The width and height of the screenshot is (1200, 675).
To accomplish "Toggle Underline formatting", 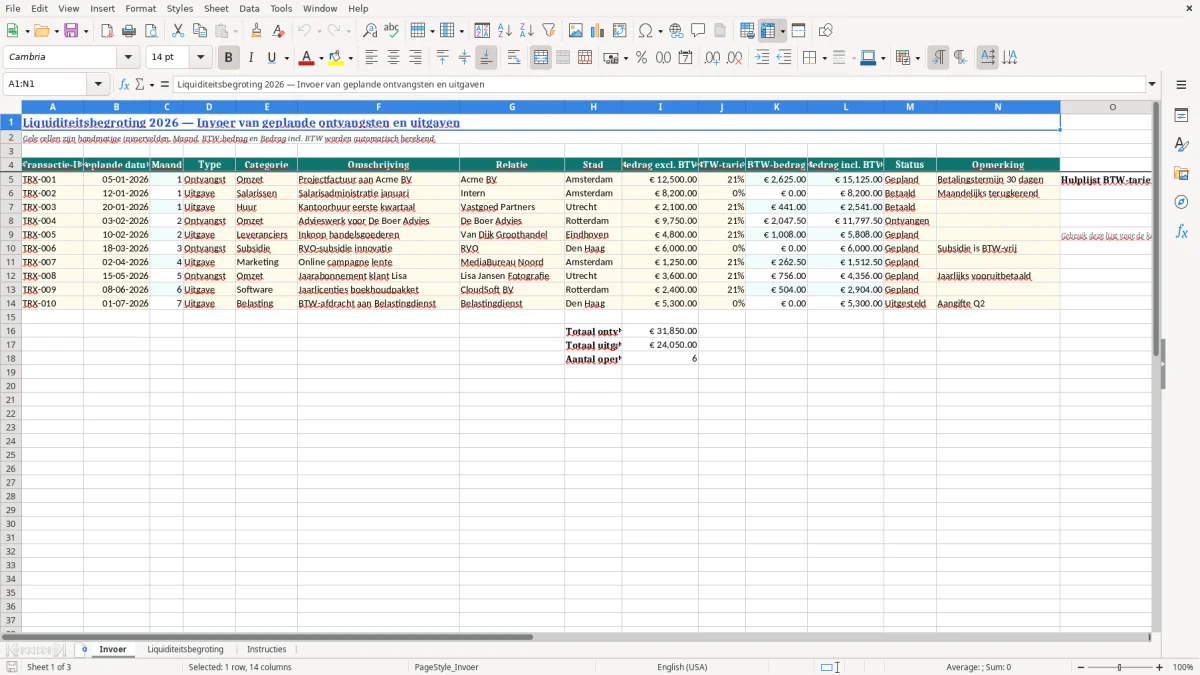I will (271, 58).
